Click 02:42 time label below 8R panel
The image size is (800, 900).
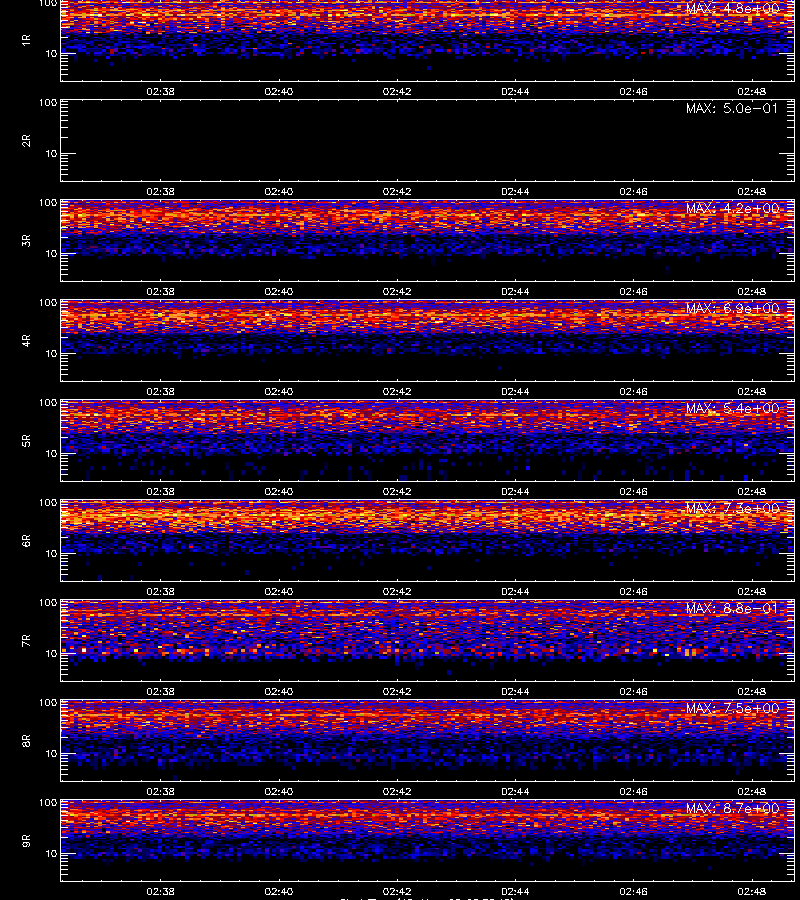click(397, 792)
